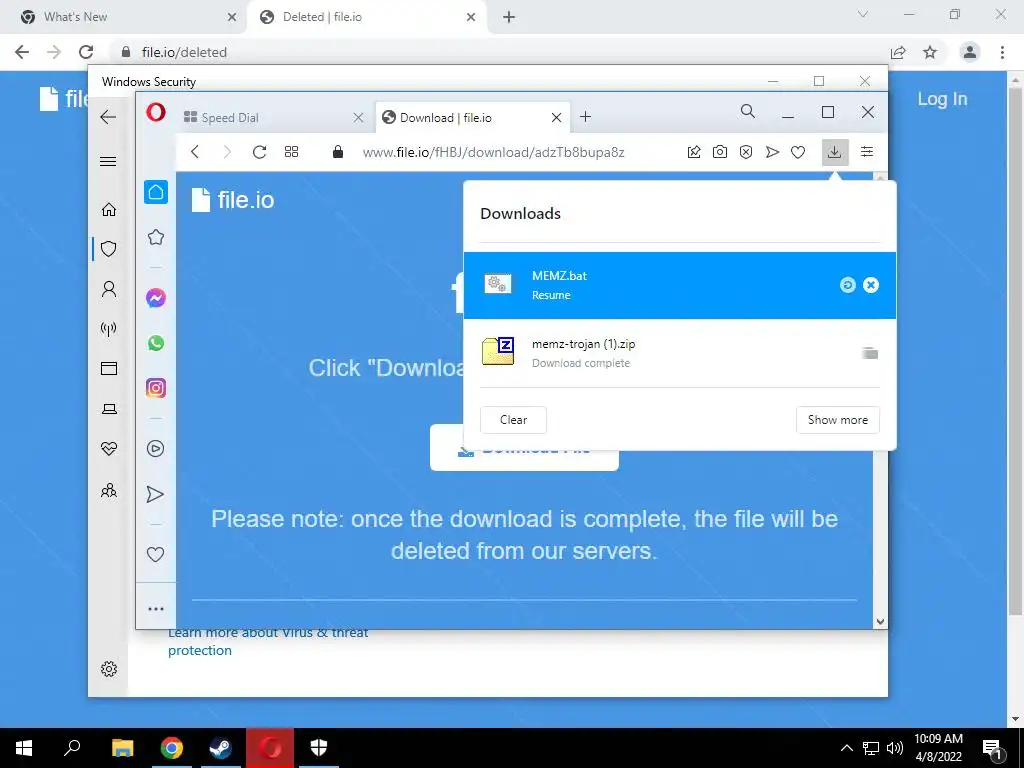
Task: Cancel the MEMZ.bat download
Action: pos(871,285)
